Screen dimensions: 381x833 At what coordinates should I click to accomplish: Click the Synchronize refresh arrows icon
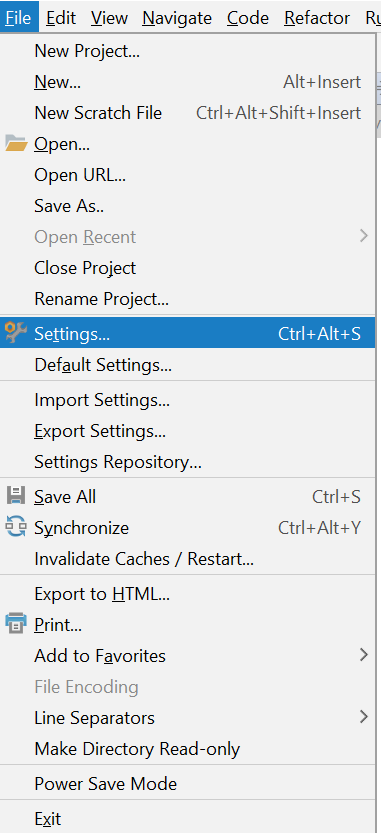[x=16, y=528]
